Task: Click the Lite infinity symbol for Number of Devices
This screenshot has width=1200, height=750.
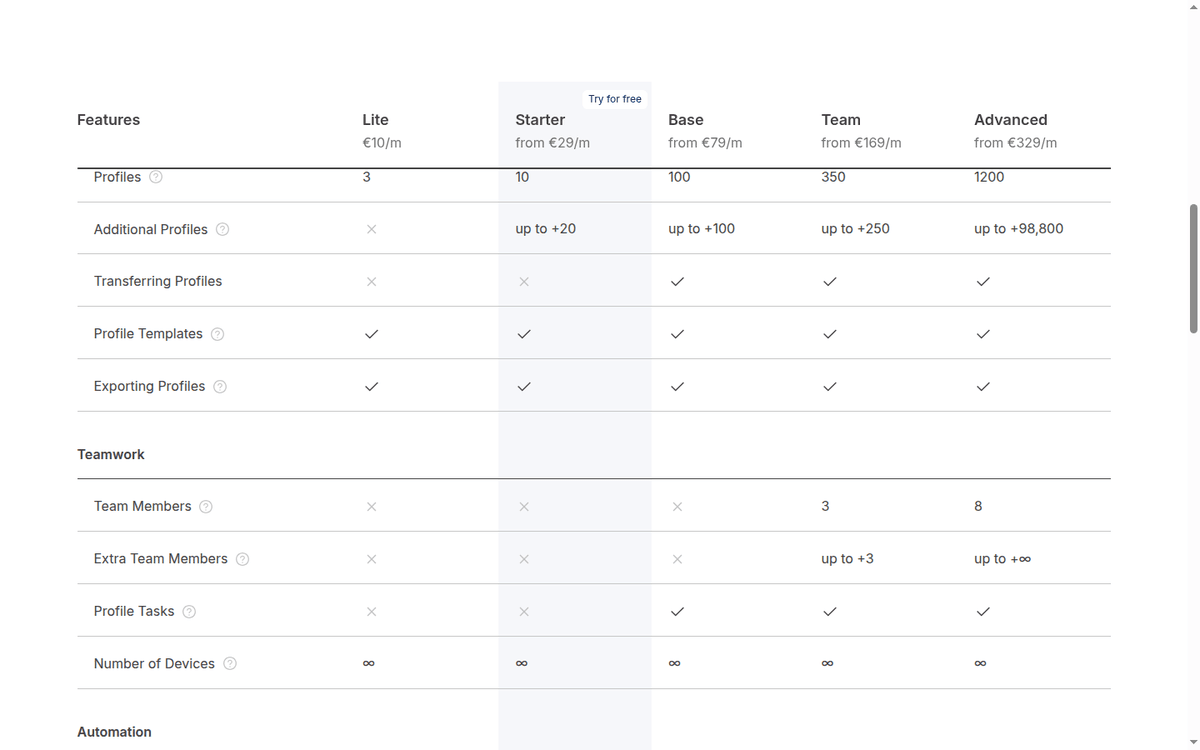Action: coord(369,663)
